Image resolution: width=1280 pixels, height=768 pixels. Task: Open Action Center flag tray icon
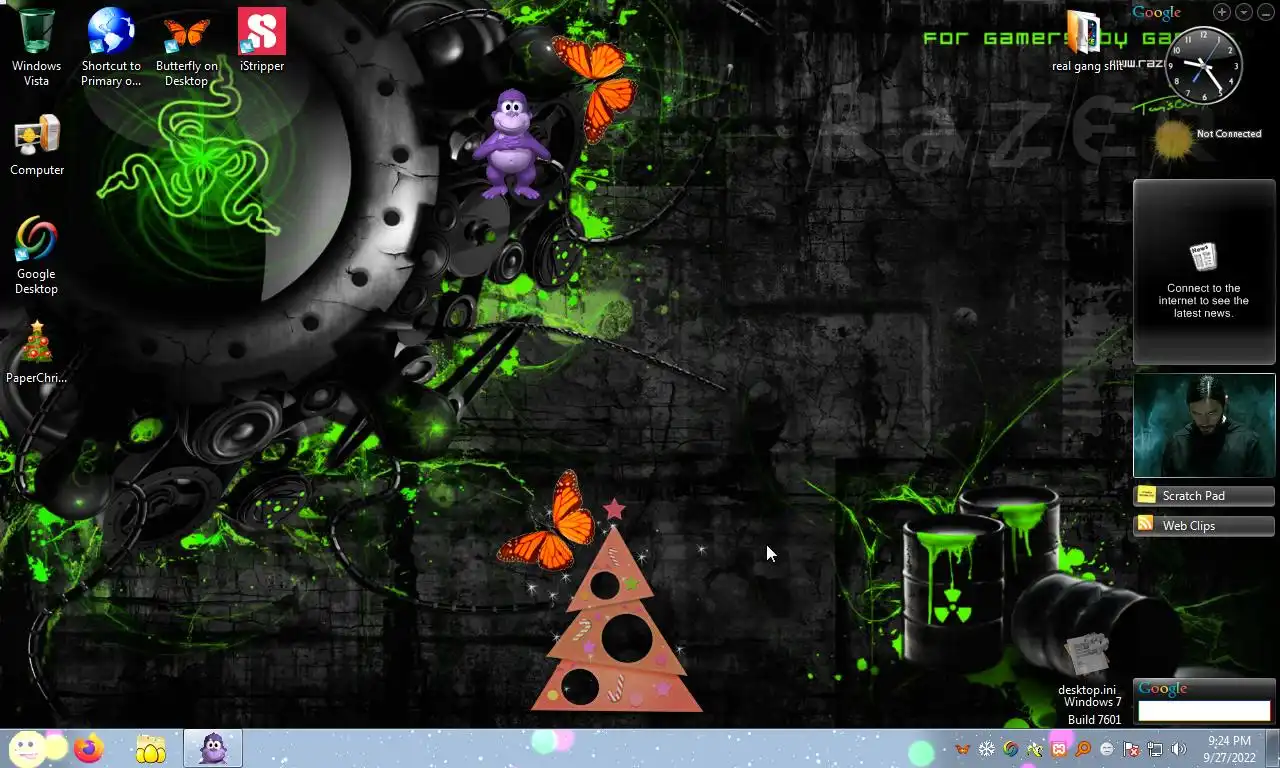[x=1131, y=749]
